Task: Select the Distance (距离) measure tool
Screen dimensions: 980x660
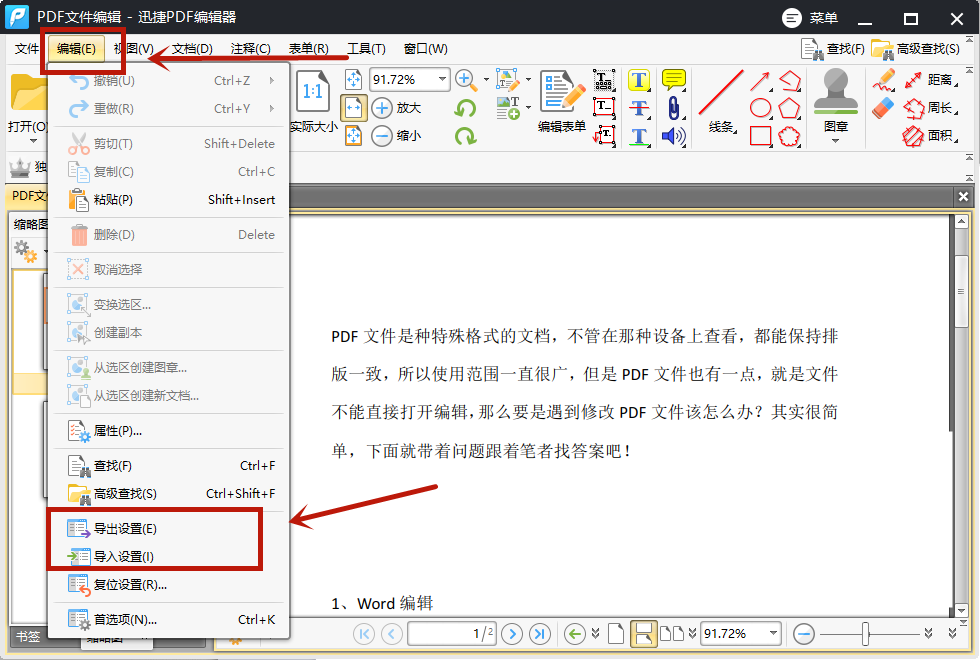Action: pos(927,80)
